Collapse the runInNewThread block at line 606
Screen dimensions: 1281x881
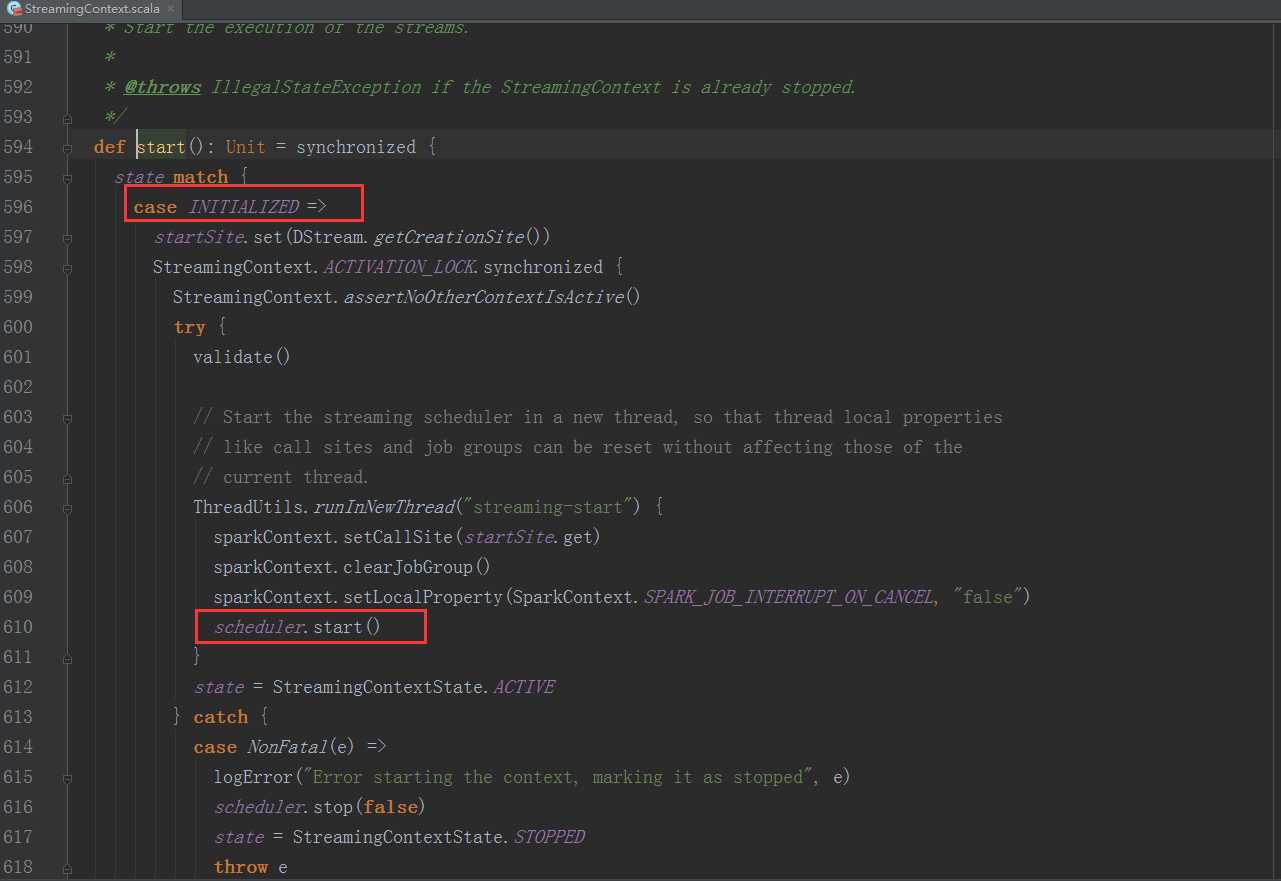68,507
